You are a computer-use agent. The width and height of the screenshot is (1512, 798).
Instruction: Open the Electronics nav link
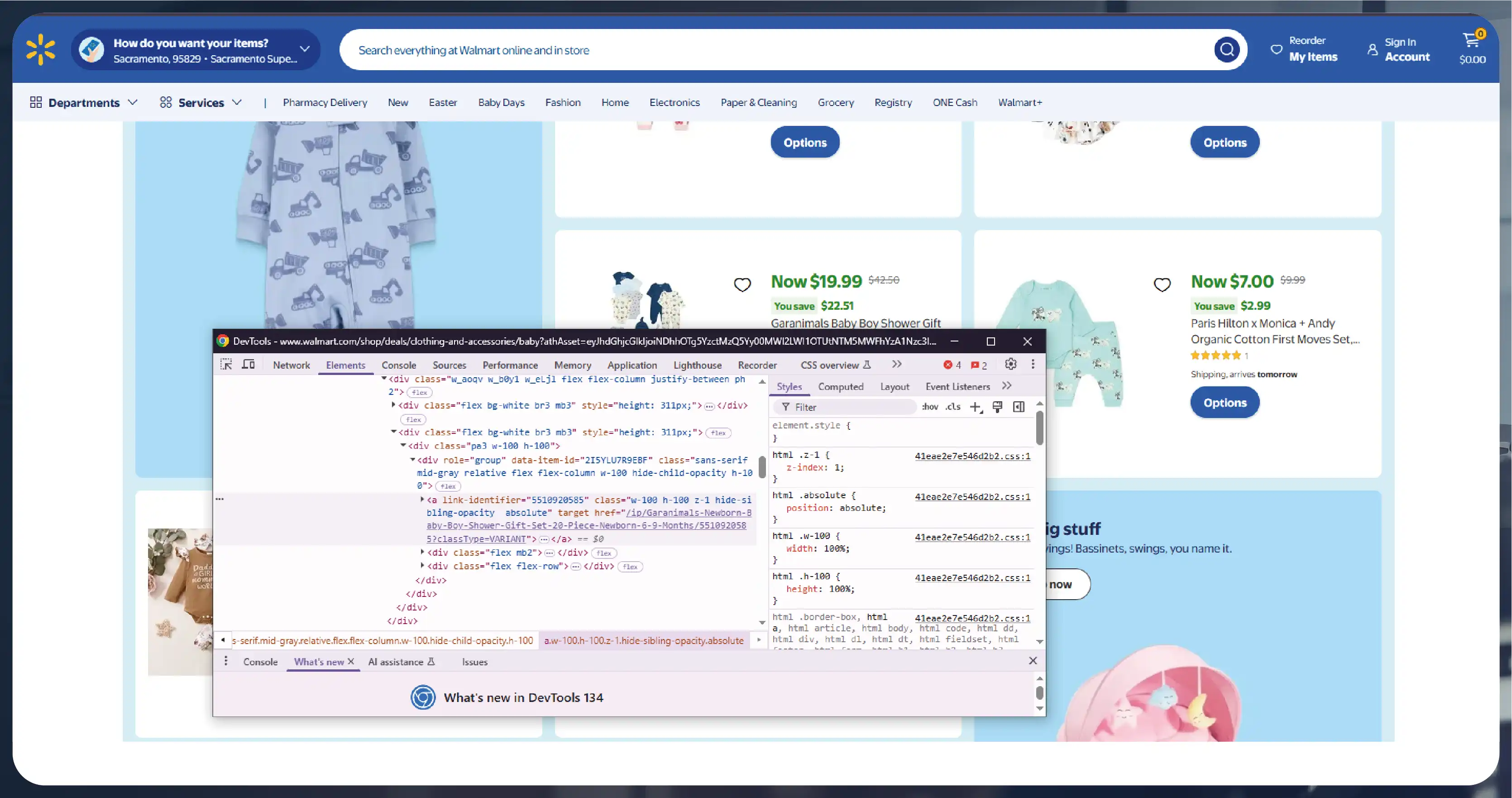(675, 102)
